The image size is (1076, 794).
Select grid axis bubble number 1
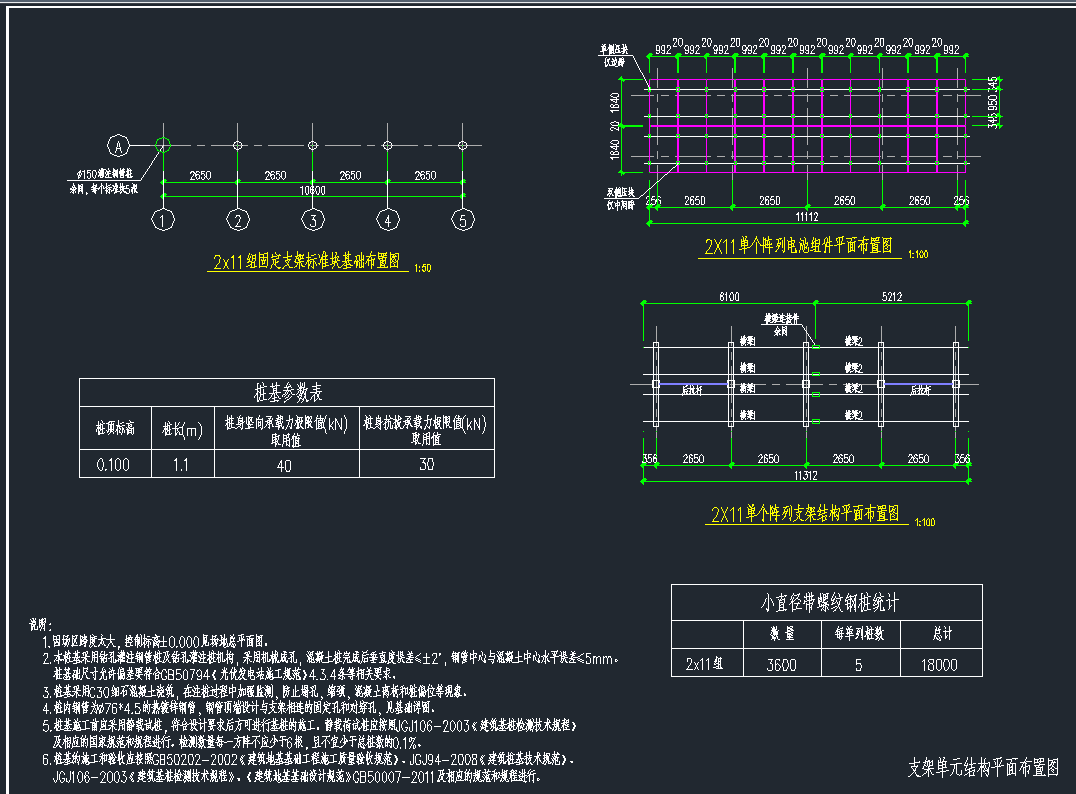coord(164,219)
